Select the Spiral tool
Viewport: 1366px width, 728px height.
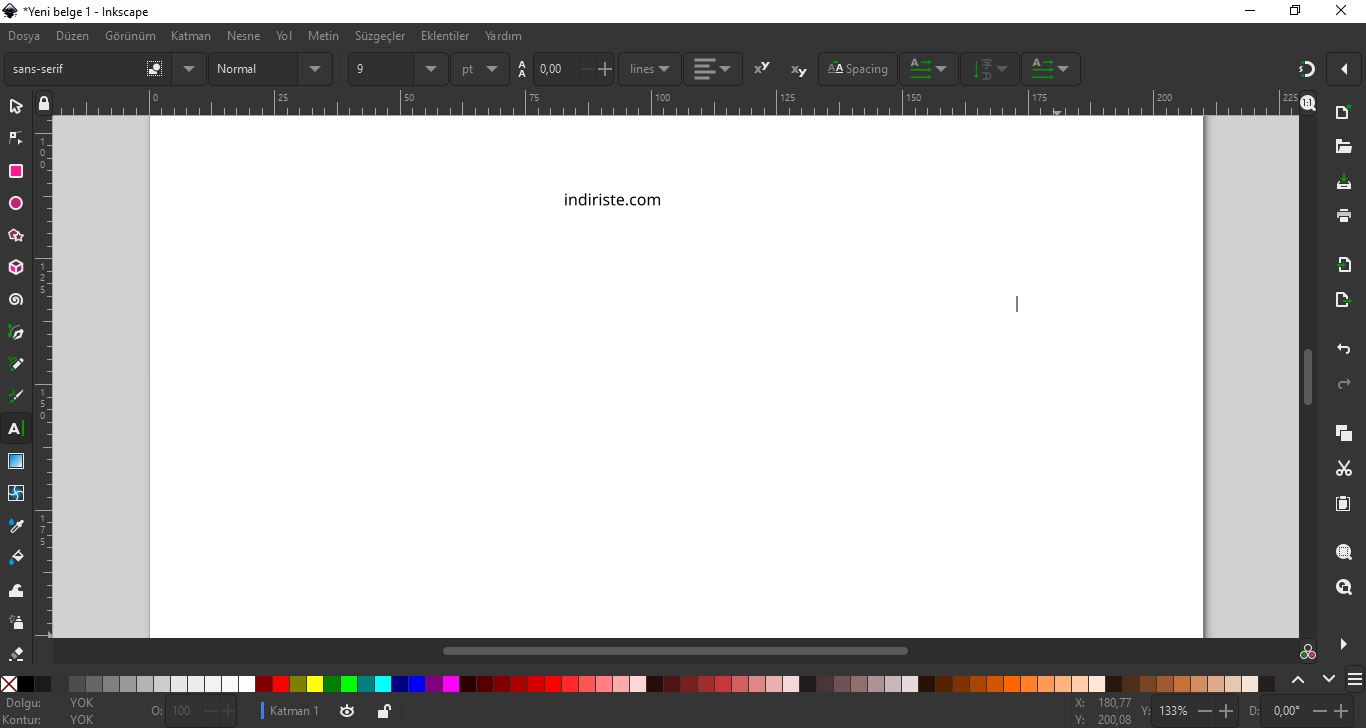[x=16, y=300]
